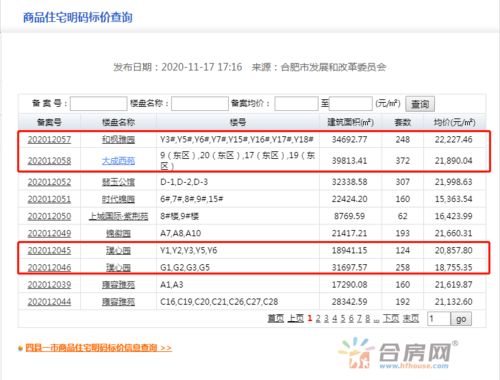Screen dimensions: 500x380
Task: Select page 7 in pagination
Action: (x=359, y=318)
